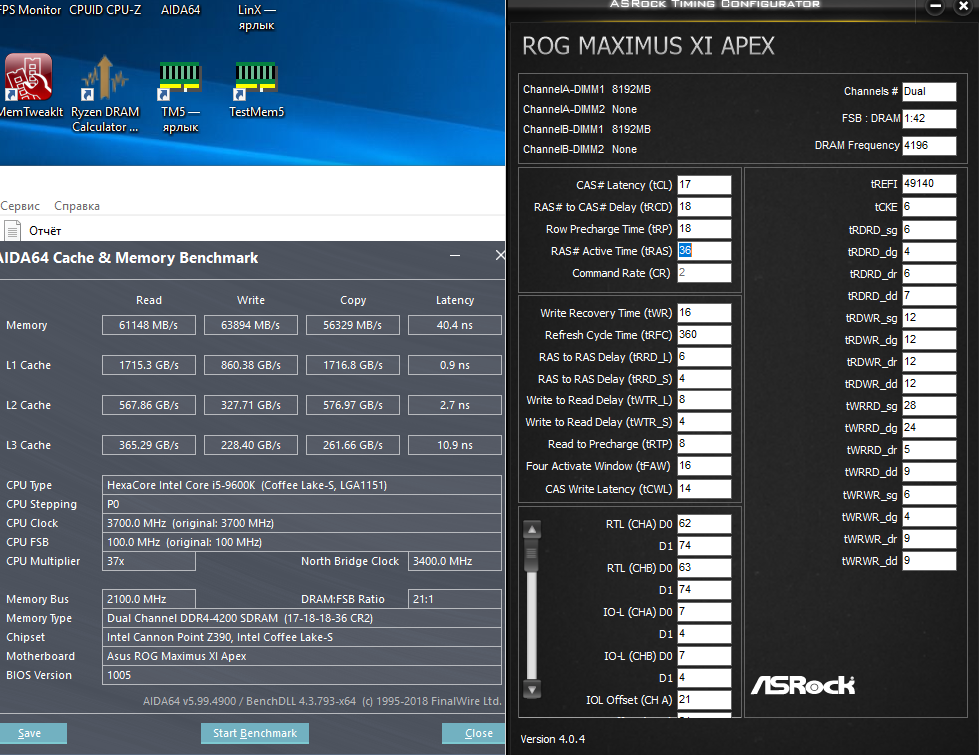Open the Справка menu in AIDA64
This screenshot has height=755, width=979.
pyautogui.click(x=77, y=206)
